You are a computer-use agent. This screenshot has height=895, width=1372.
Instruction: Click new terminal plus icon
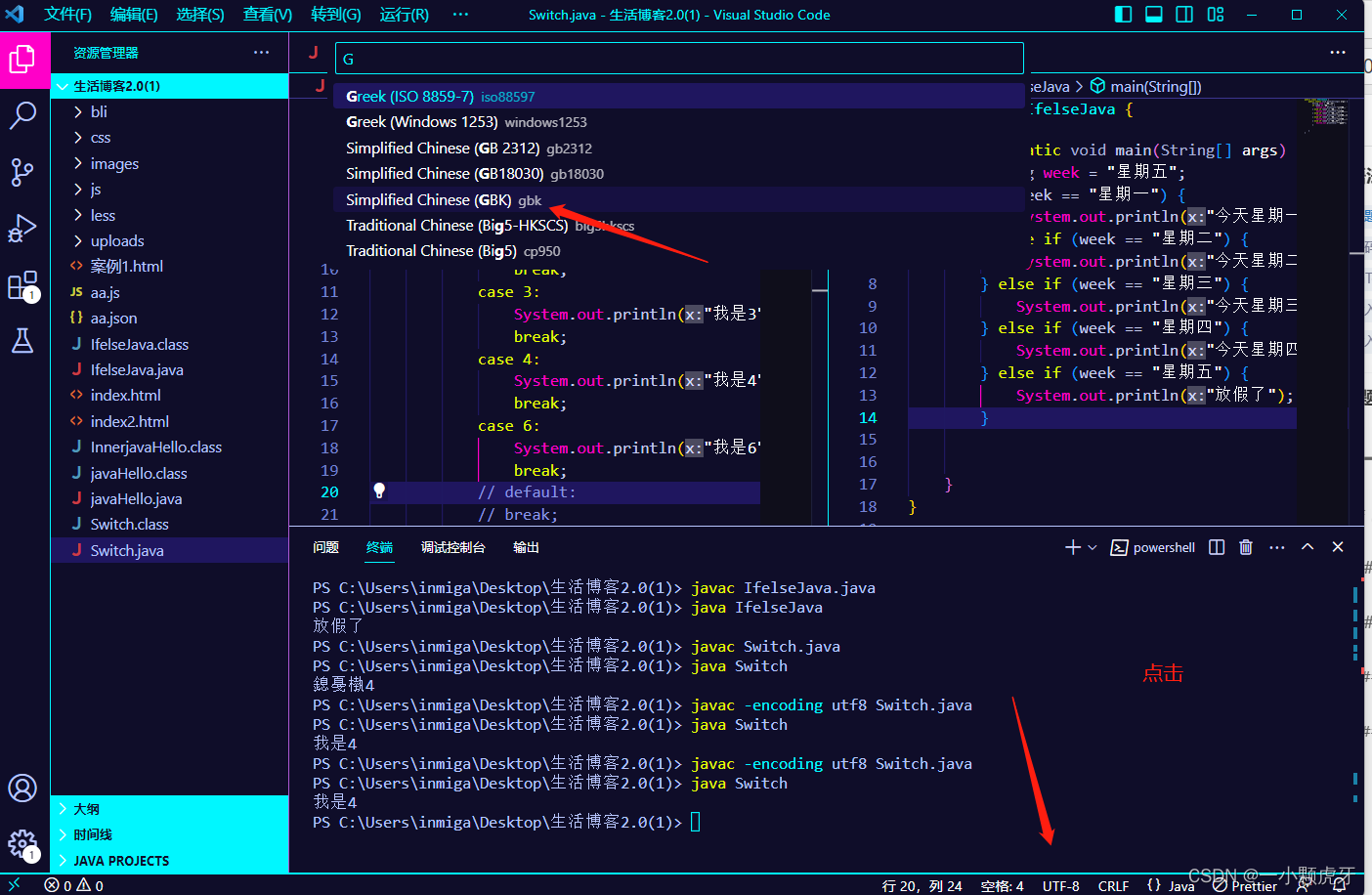point(1073,547)
